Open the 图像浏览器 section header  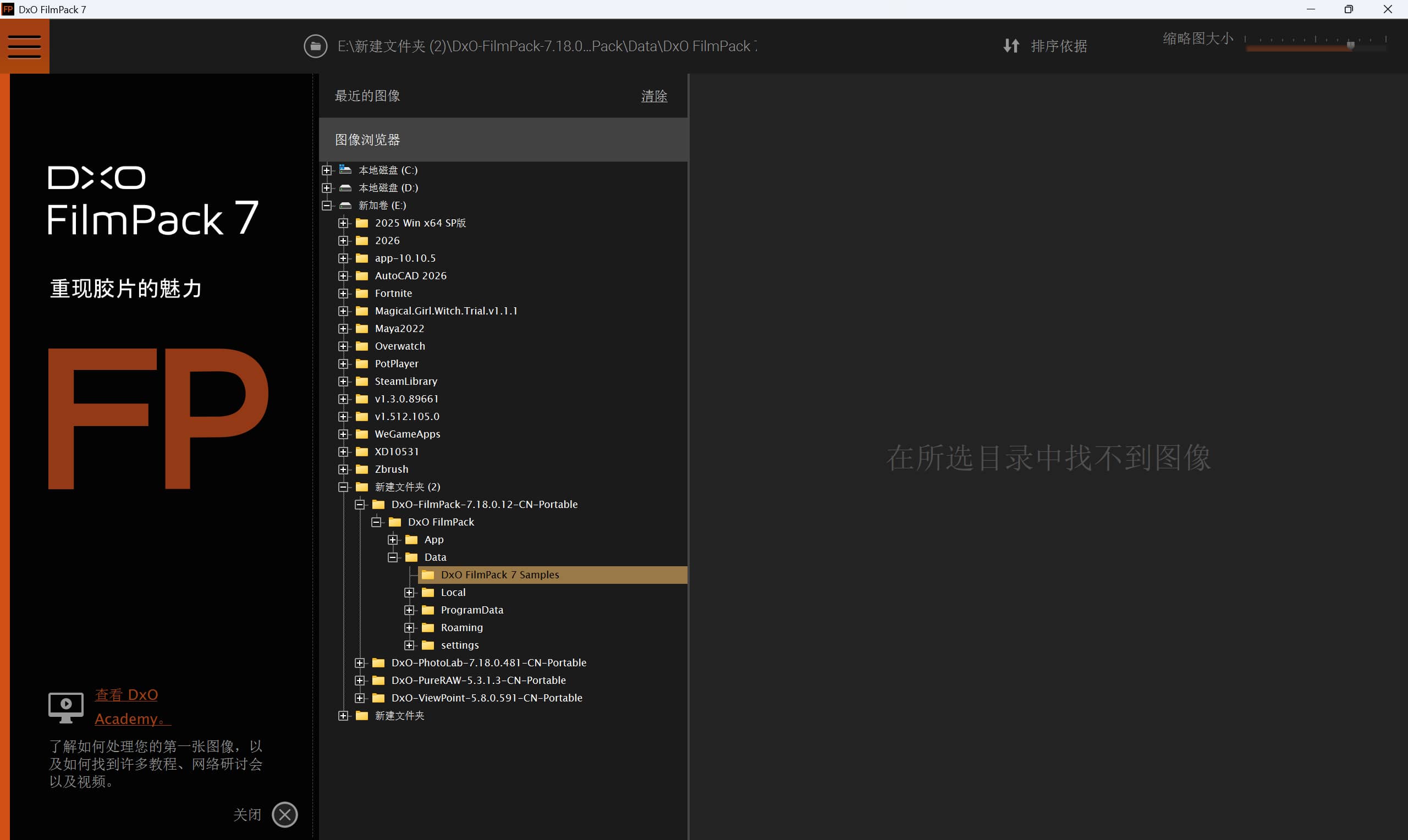pos(367,140)
